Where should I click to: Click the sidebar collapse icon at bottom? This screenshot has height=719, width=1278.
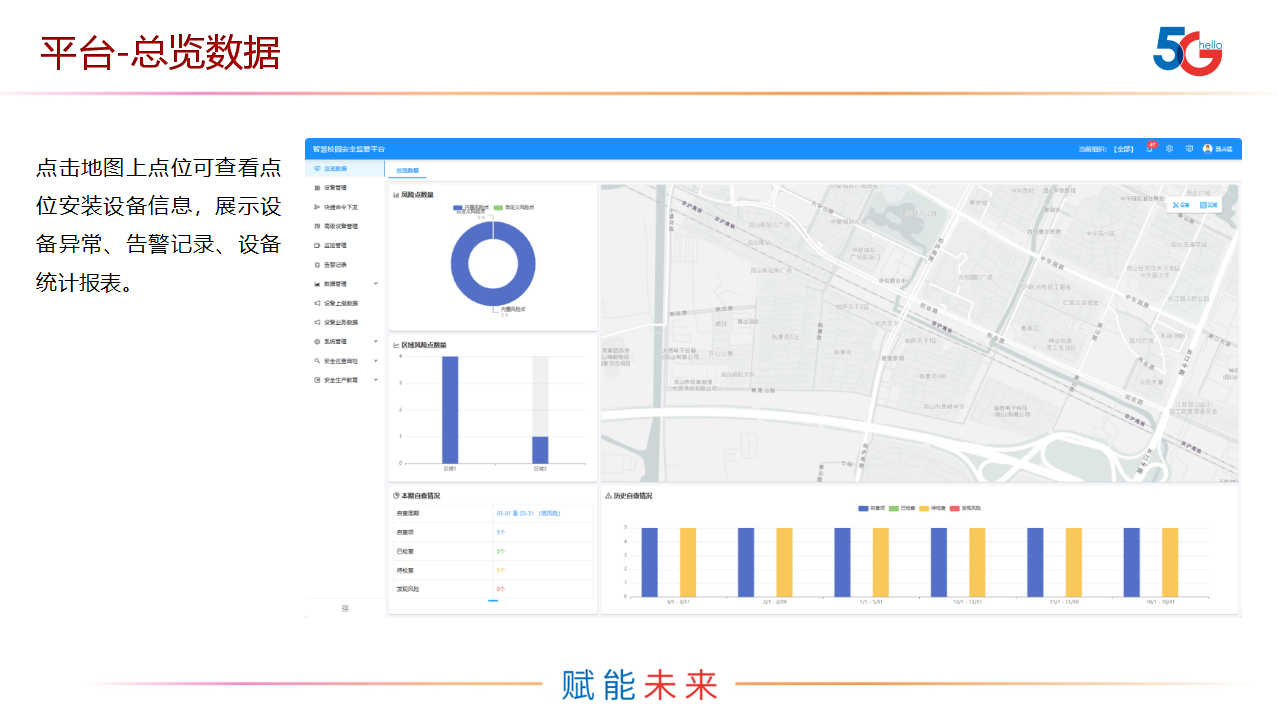(x=345, y=608)
